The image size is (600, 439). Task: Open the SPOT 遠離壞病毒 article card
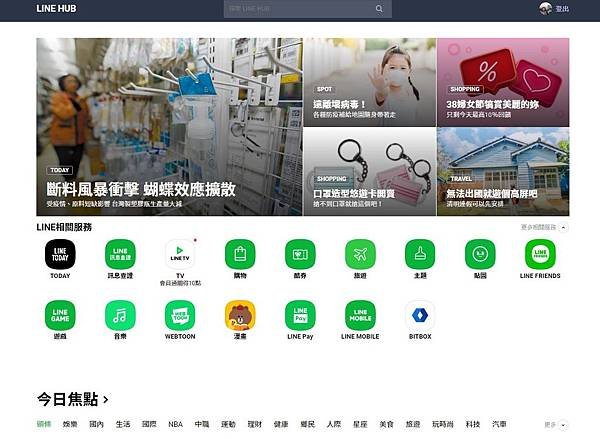coord(370,82)
